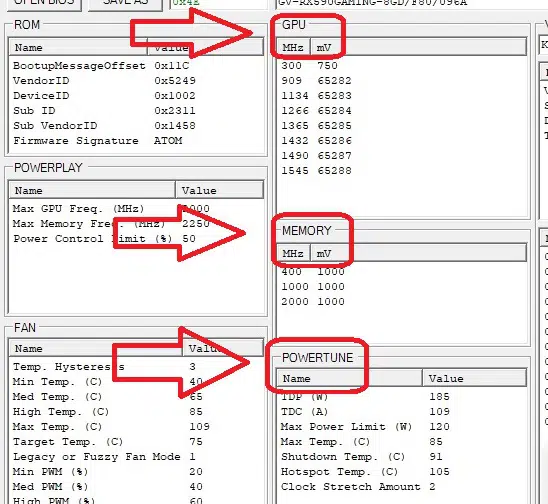
Task: Select the 300 MHz GPU state
Action: click(402, 66)
